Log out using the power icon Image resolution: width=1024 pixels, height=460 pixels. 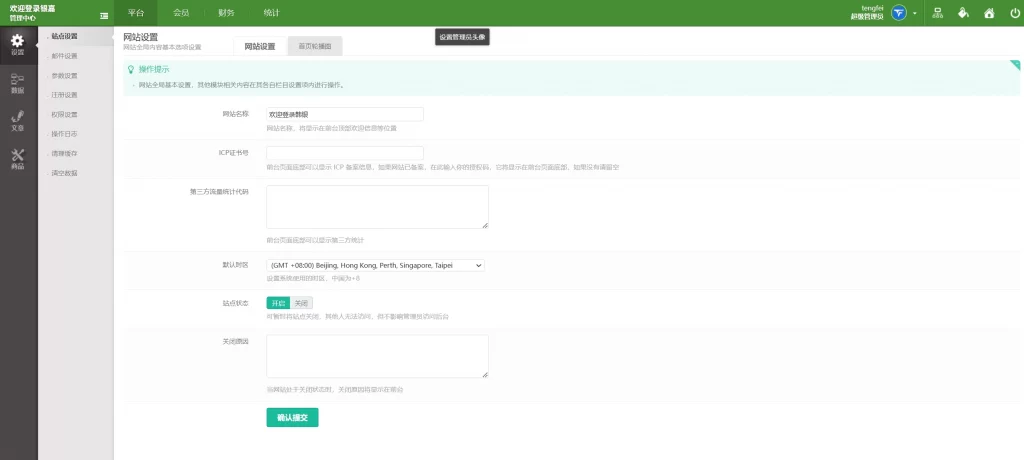click(1014, 13)
